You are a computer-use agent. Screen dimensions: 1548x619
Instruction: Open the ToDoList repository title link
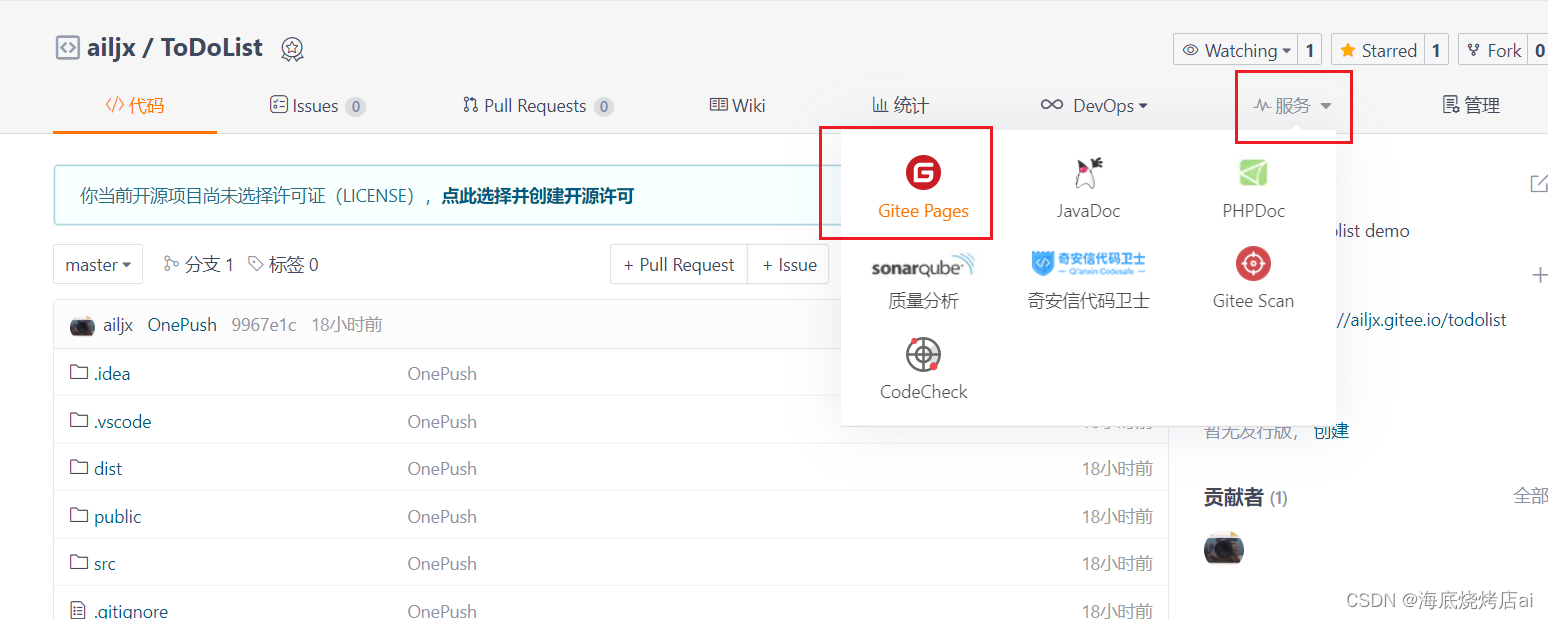pyautogui.click(x=212, y=47)
